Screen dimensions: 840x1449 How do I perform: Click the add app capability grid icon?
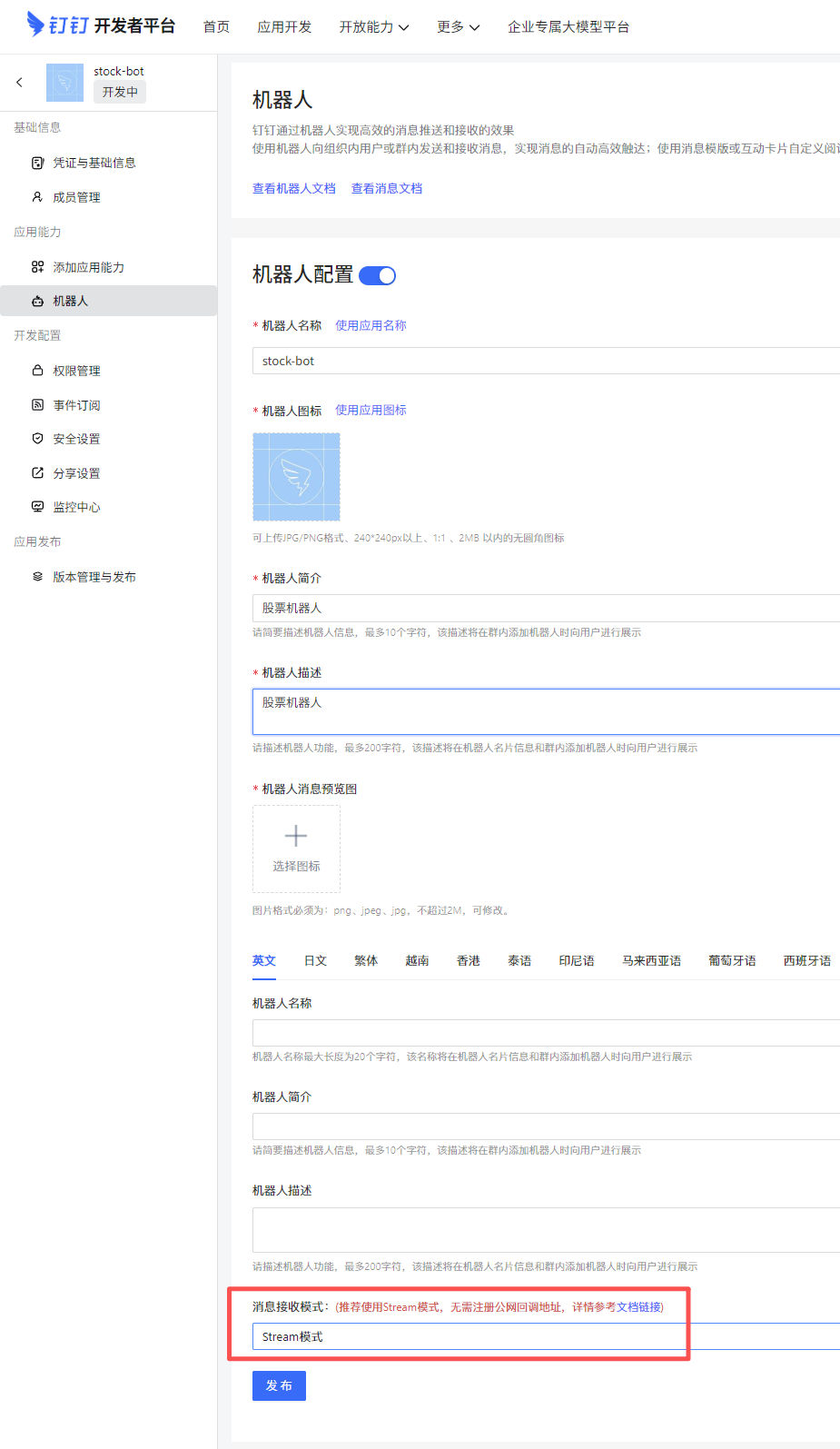(37, 267)
